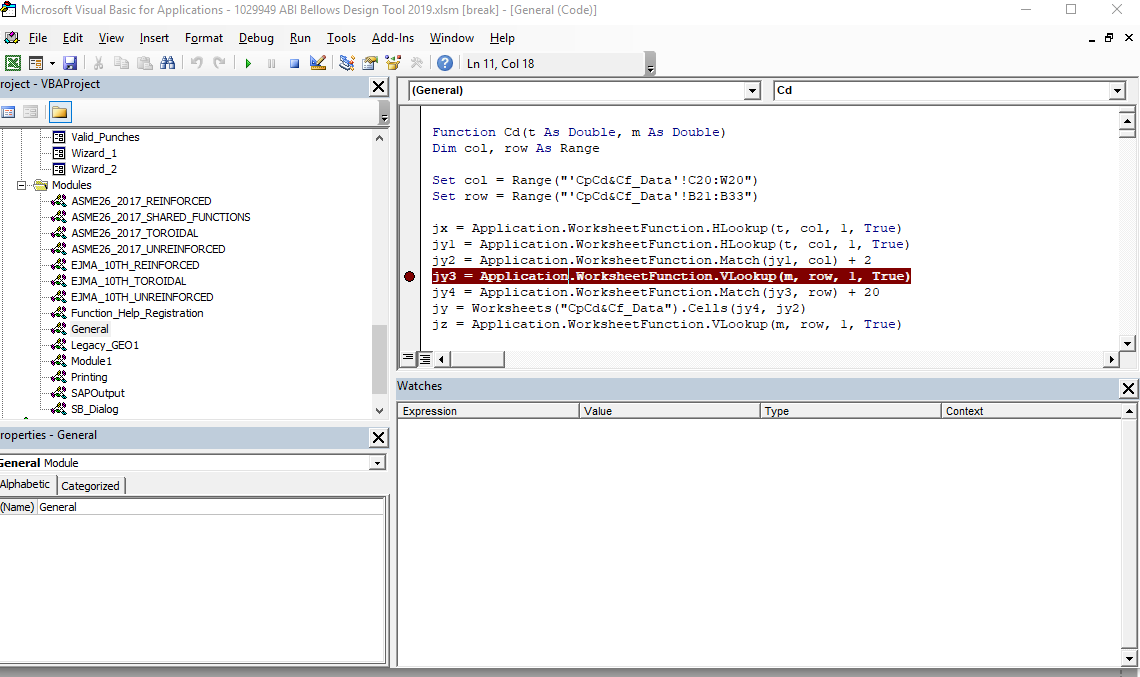Switch to the Categorized properties tab
Screen dimensions: 1140x677
pyautogui.click(x=90, y=485)
